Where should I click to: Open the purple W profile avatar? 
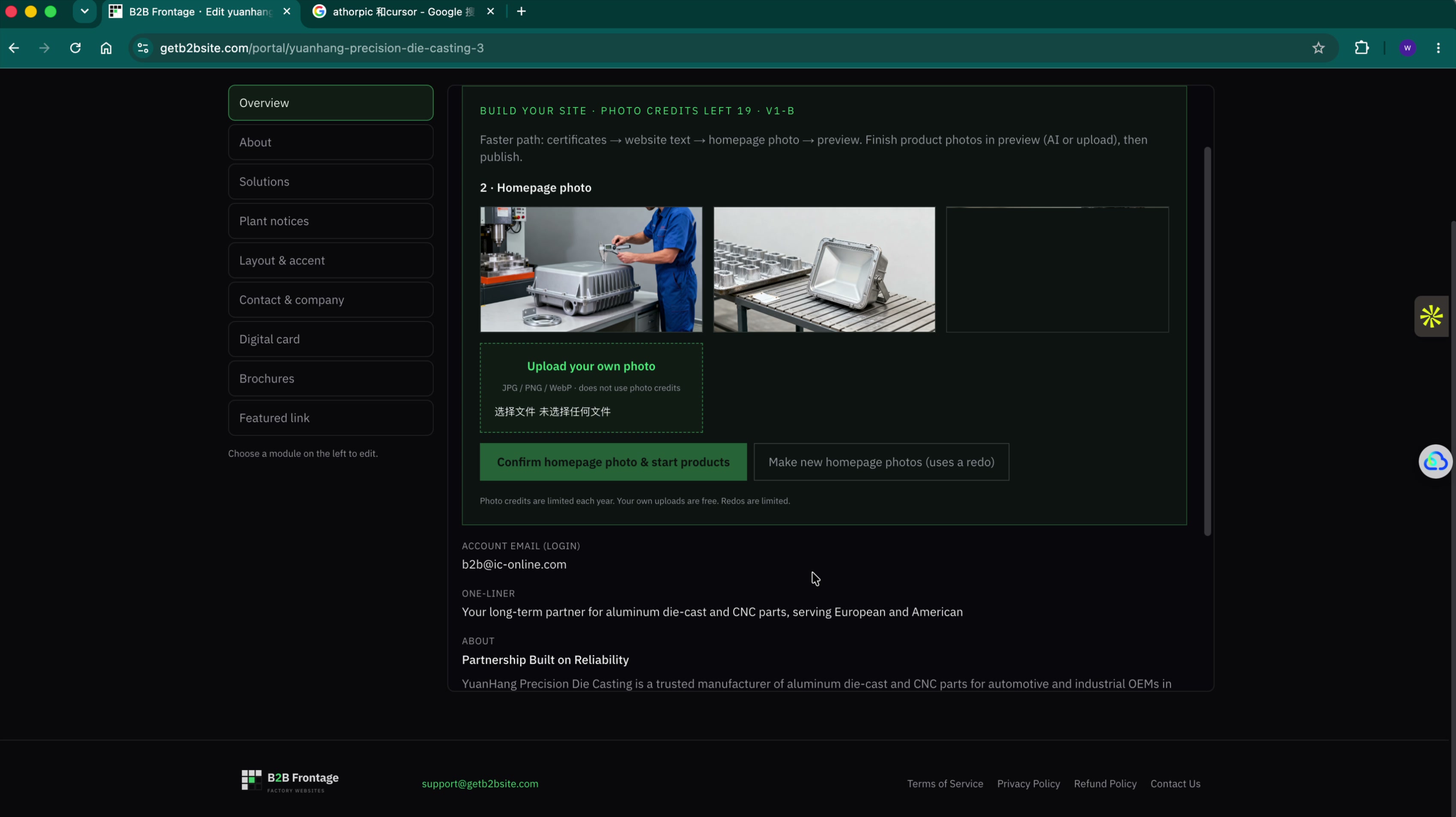tap(1407, 48)
